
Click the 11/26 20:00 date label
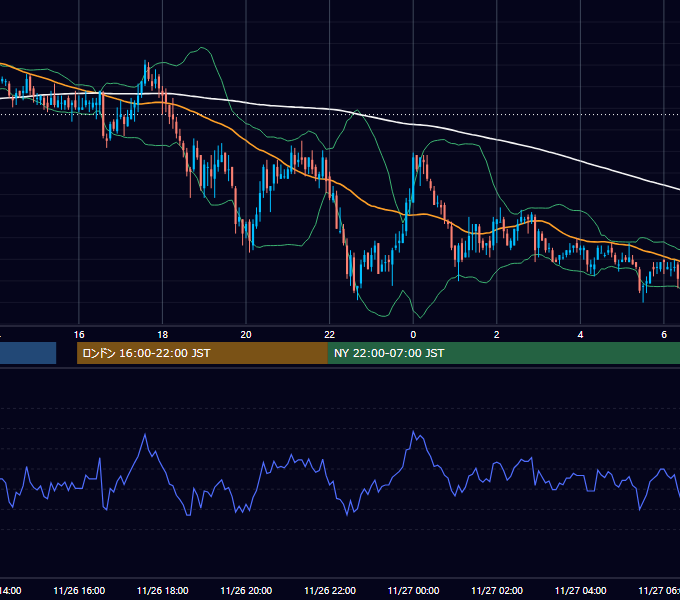click(x=246, y=590)
